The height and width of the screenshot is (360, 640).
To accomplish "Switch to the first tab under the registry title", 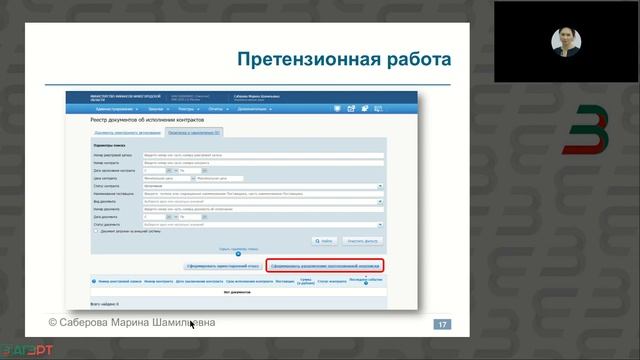I will (127, 133).
